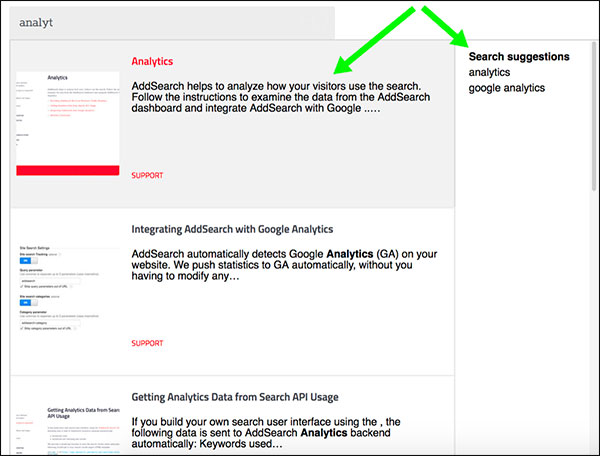The image size is (600, 456).
Task: Click the "If you build your own search" snippet
Action: coord(266,433)
